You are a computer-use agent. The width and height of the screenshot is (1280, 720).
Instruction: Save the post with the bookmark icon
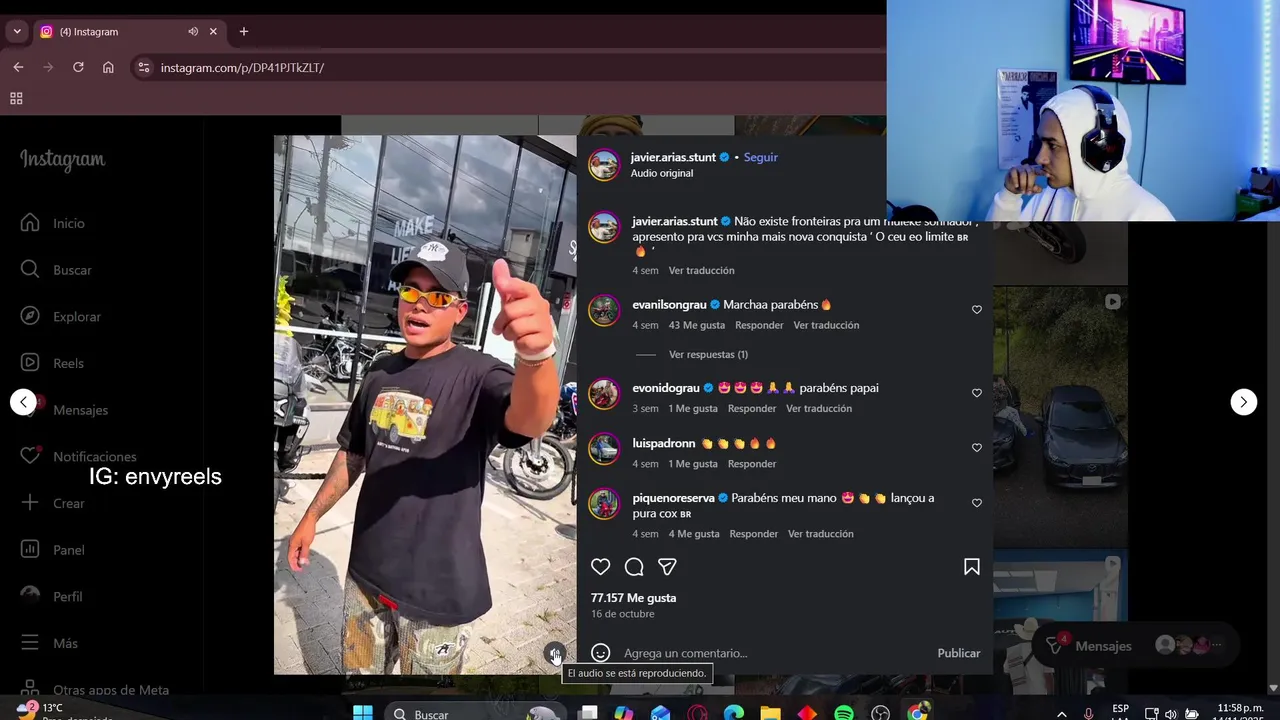click(x=971, y=567)
